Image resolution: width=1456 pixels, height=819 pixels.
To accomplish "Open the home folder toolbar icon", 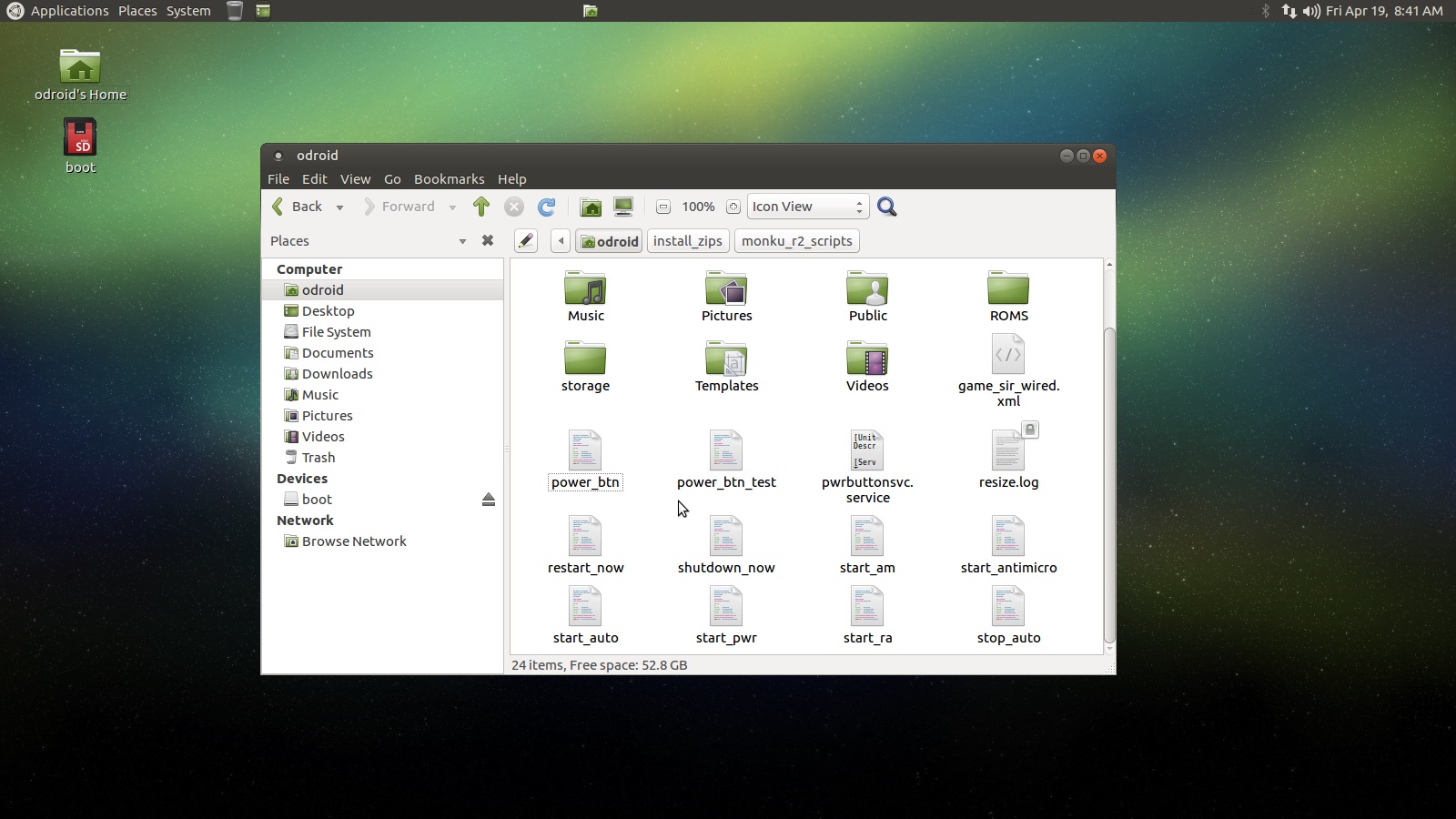I will coord(591,207).
